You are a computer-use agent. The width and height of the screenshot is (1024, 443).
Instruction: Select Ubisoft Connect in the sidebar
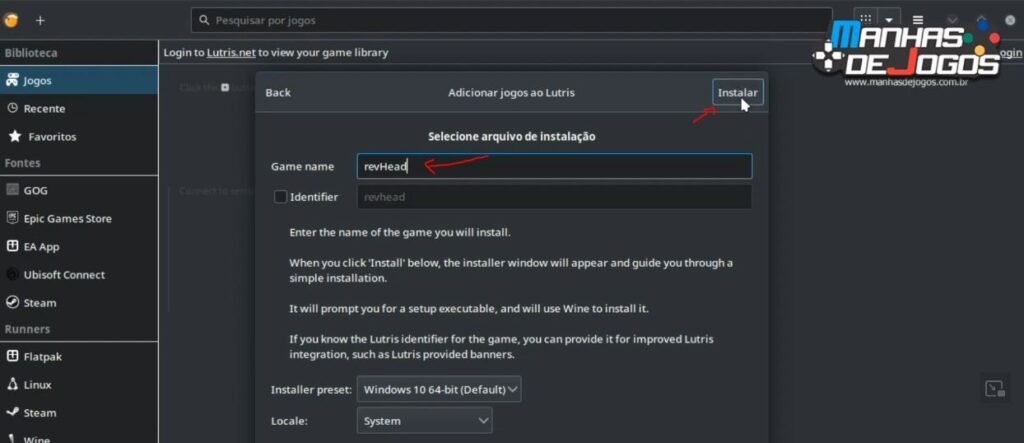(x=78, y=275)
